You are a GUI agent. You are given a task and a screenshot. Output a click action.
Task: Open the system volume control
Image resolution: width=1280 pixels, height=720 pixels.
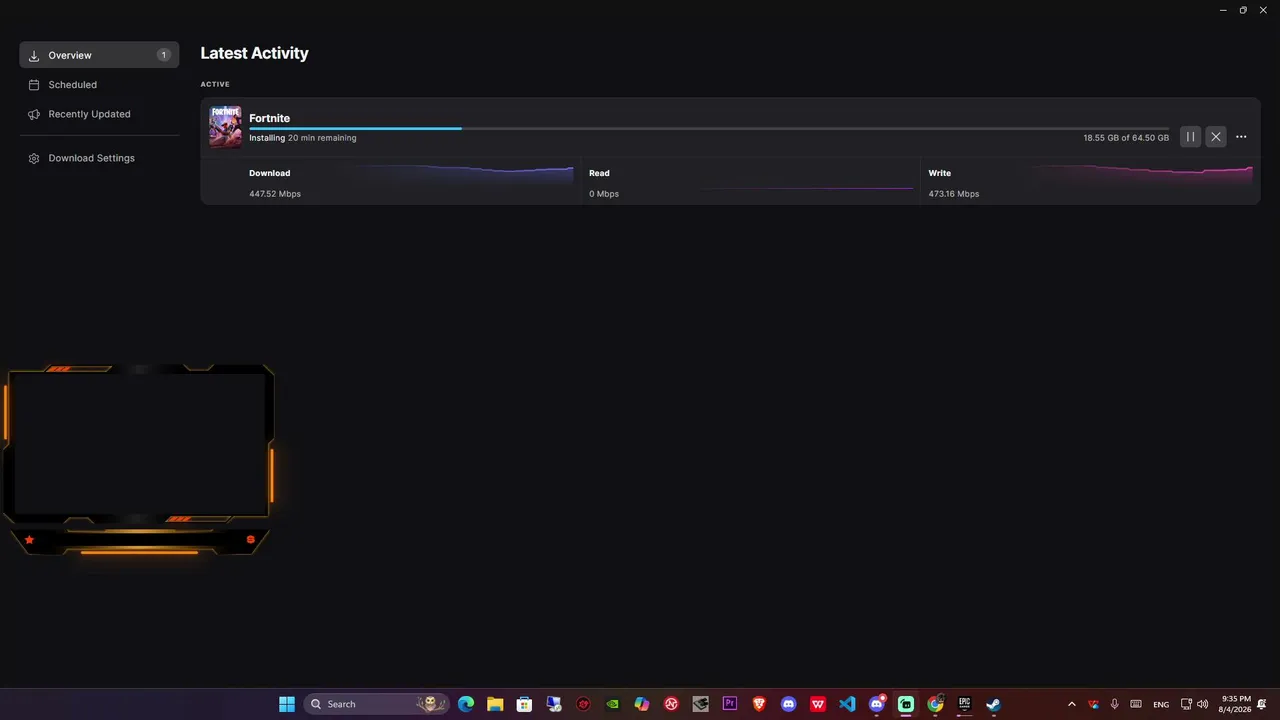1203,704
